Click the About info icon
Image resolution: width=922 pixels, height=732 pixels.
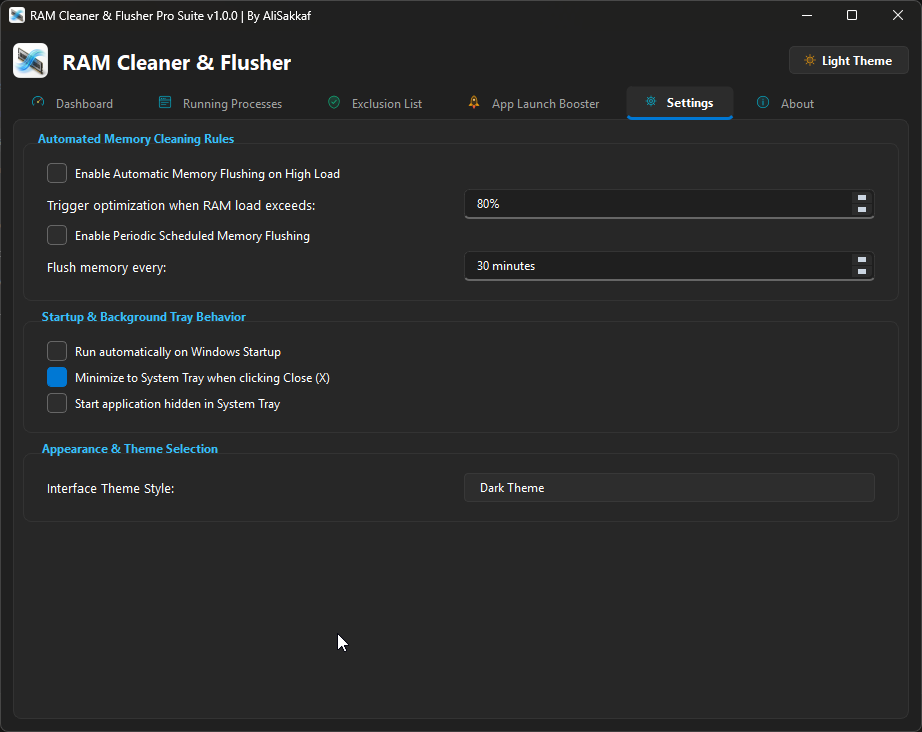763,102
